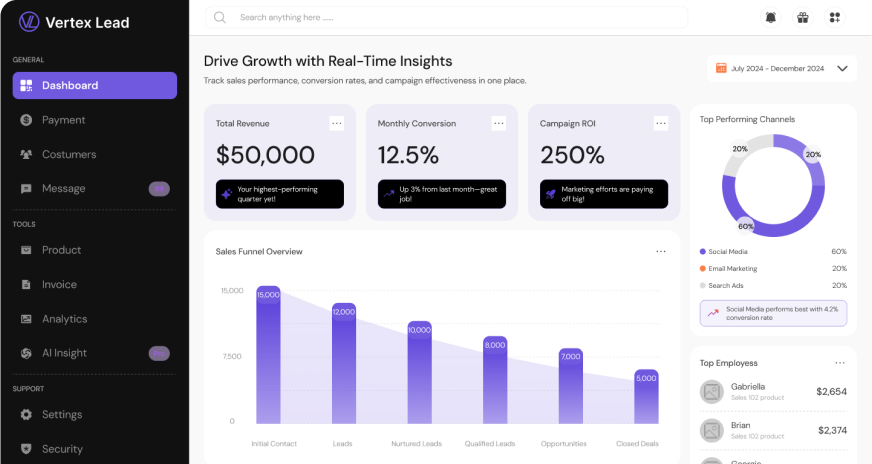The height and width of the screenshot is (464, 872).
Task: Go to the Payment page
Action: click(x=63, y=120)
